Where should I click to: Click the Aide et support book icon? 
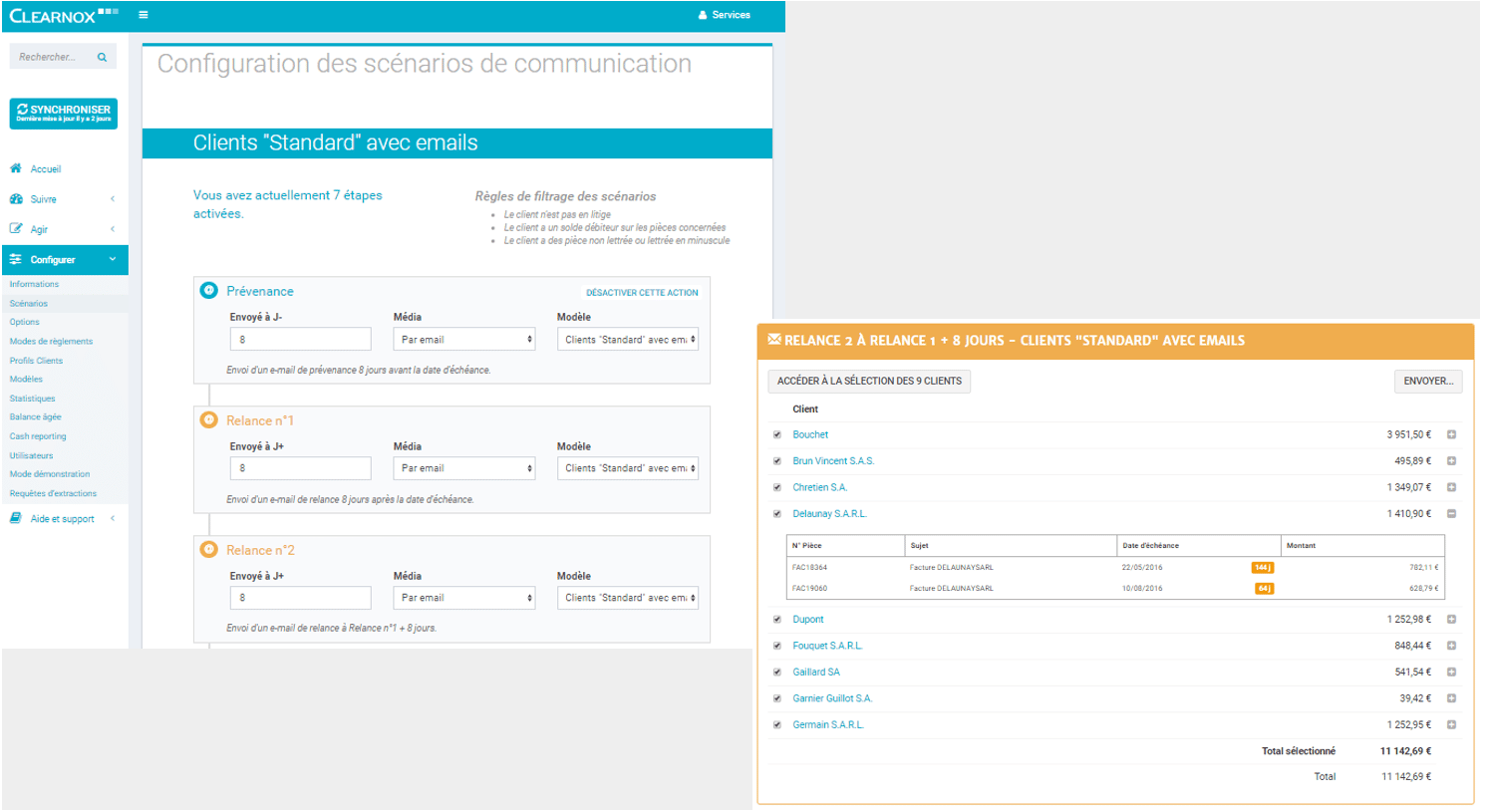(16, 518)
